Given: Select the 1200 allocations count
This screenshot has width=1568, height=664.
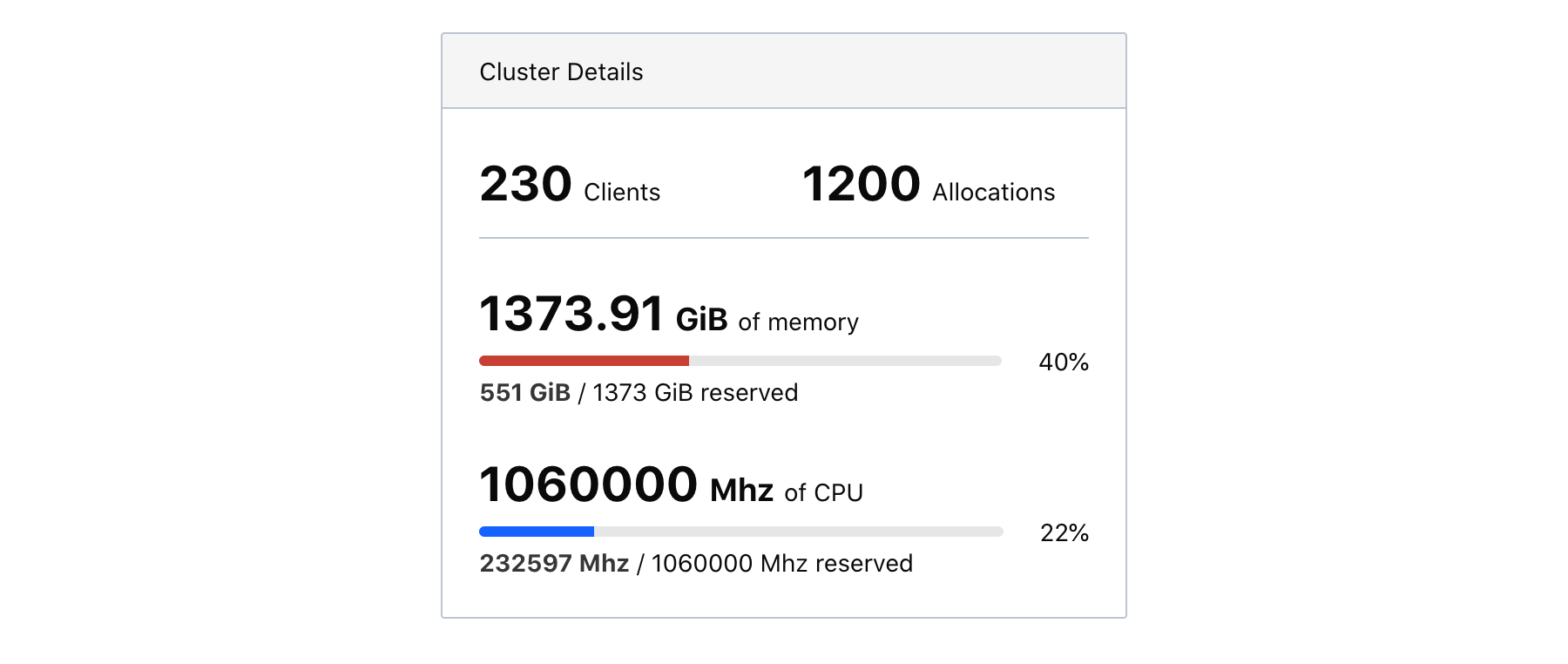Looking at the screenshot, I should (x=861, y=185).
